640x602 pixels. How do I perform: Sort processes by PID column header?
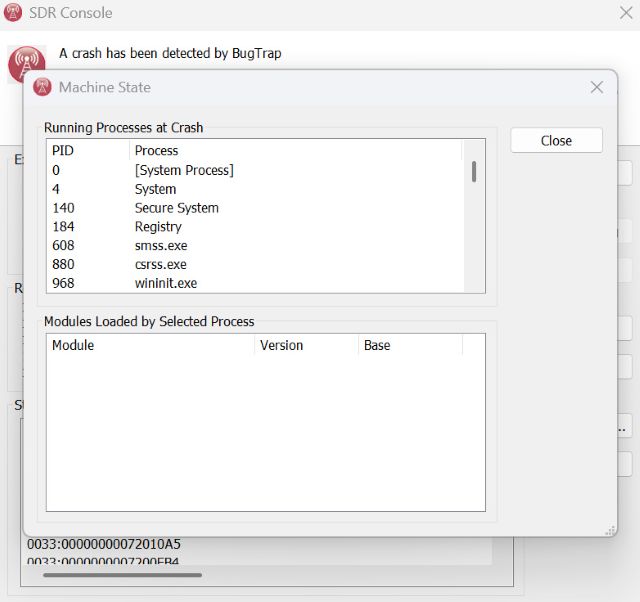click(88, 150)
